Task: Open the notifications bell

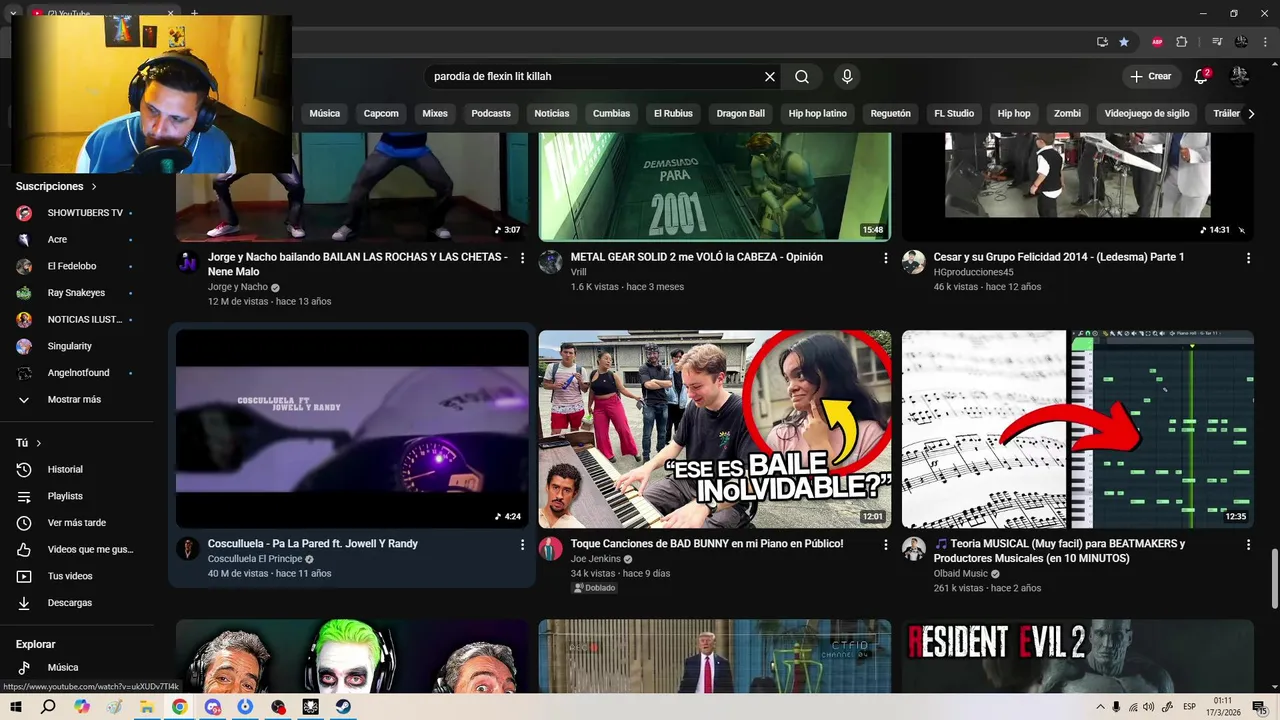Action: pyautogui.click(x=1201, y=77)
